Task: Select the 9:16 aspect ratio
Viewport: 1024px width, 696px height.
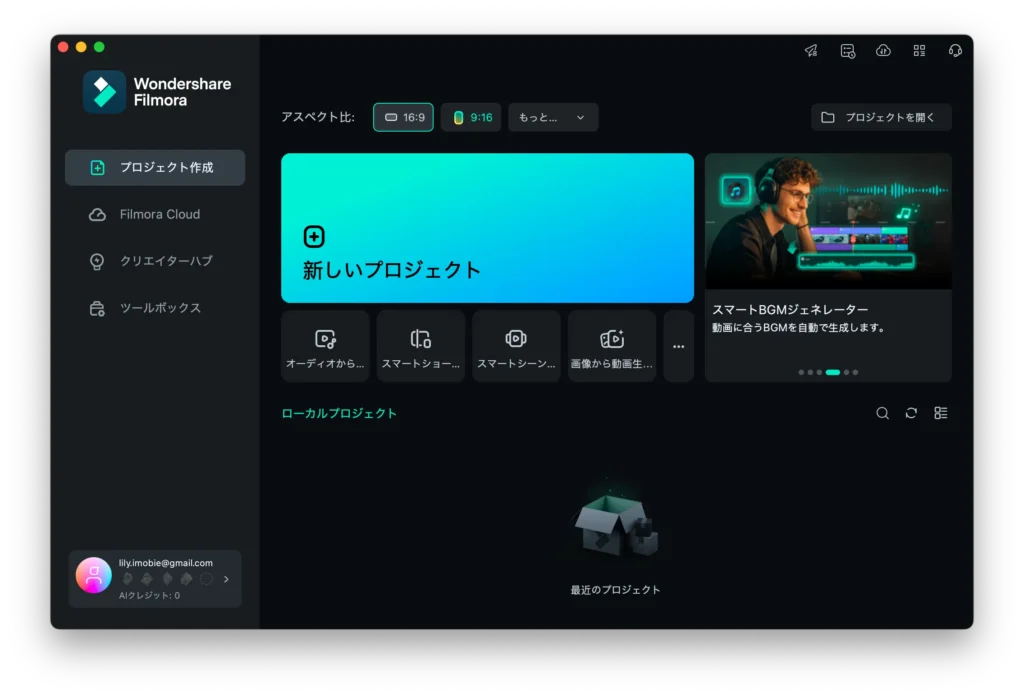Action: point(471,117)
